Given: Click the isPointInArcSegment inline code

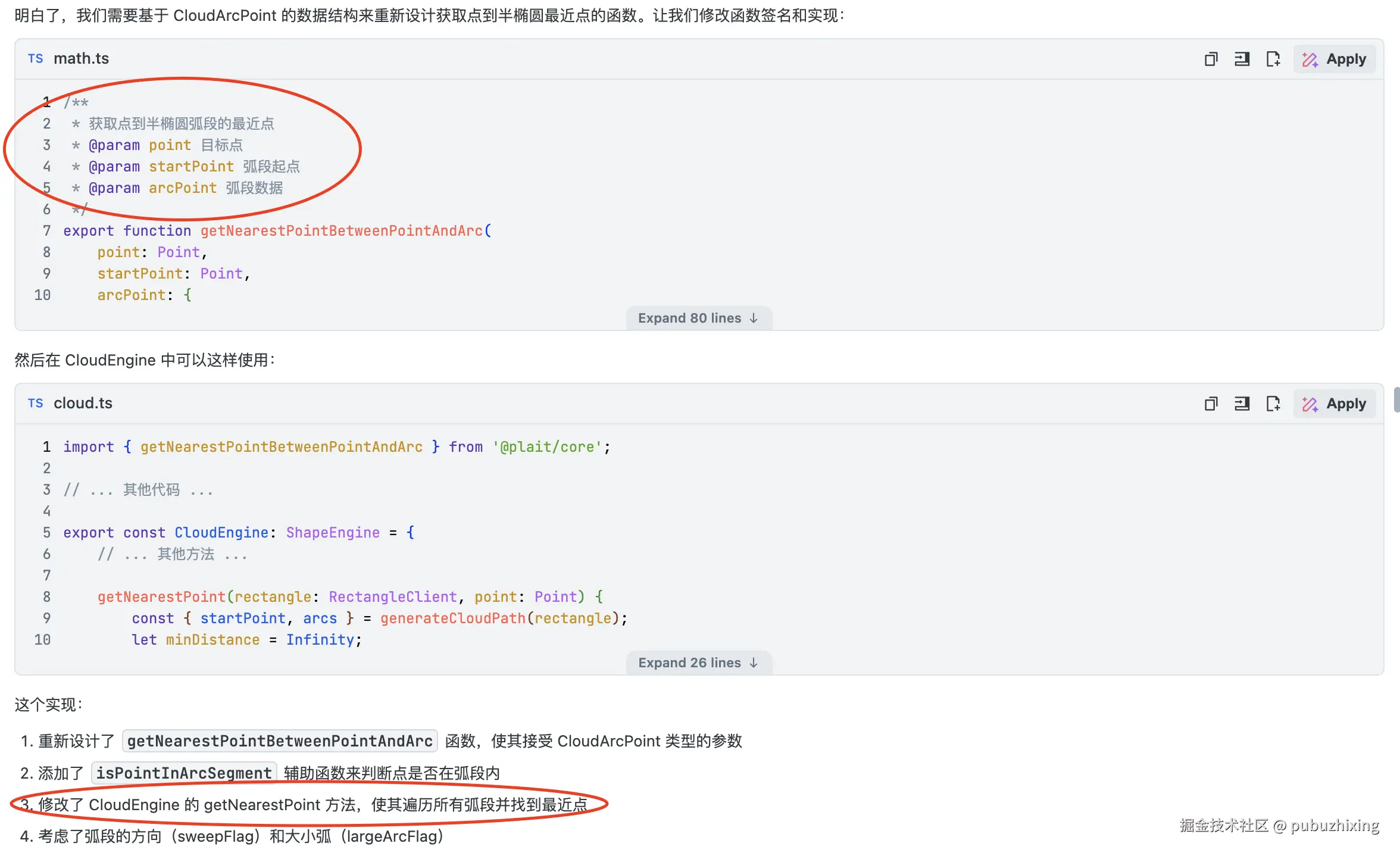Looking at the screenshot, I should click(184, 773).
